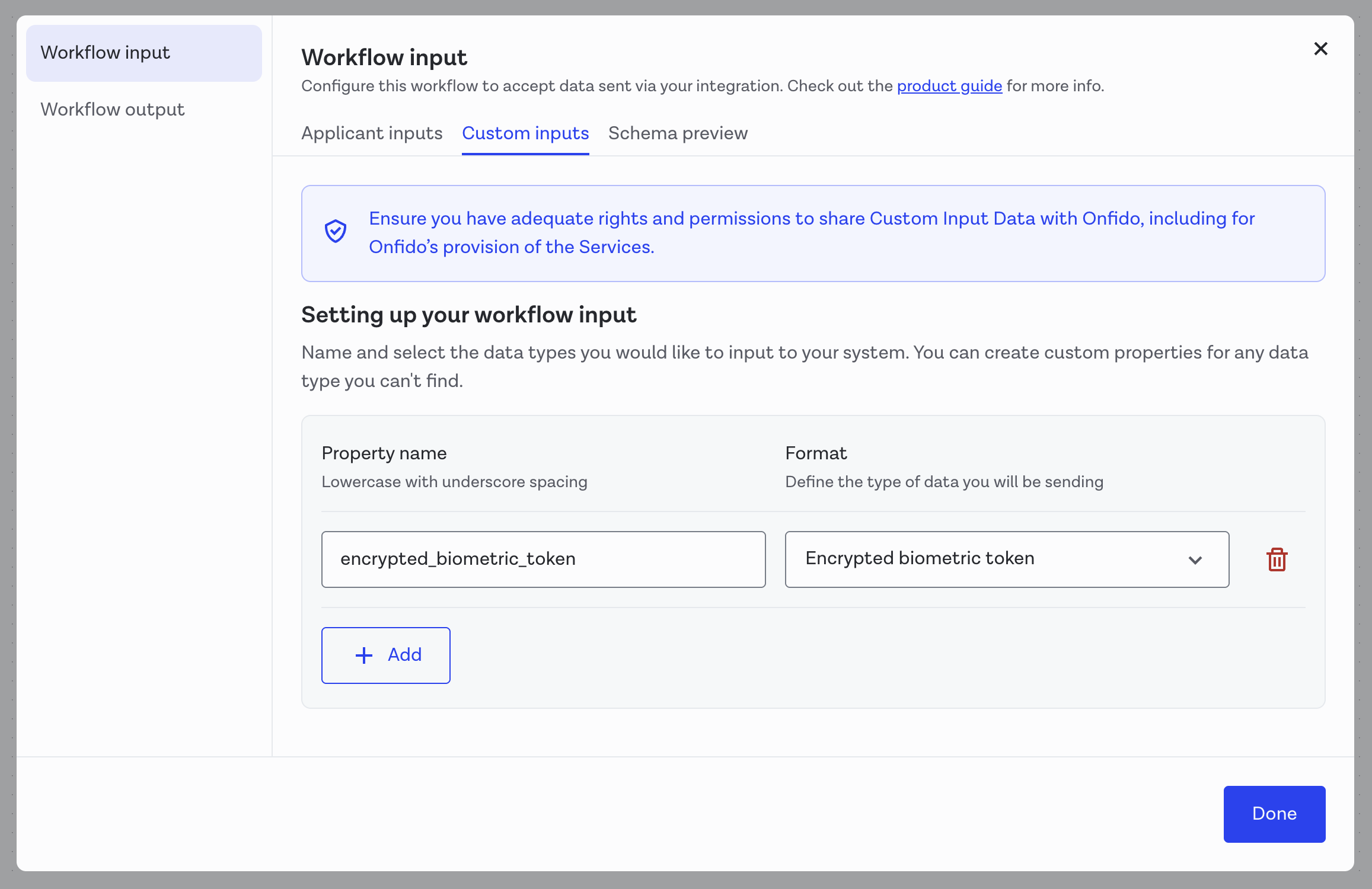
Task: Add a new custom input property
Action: pos(385,655)
